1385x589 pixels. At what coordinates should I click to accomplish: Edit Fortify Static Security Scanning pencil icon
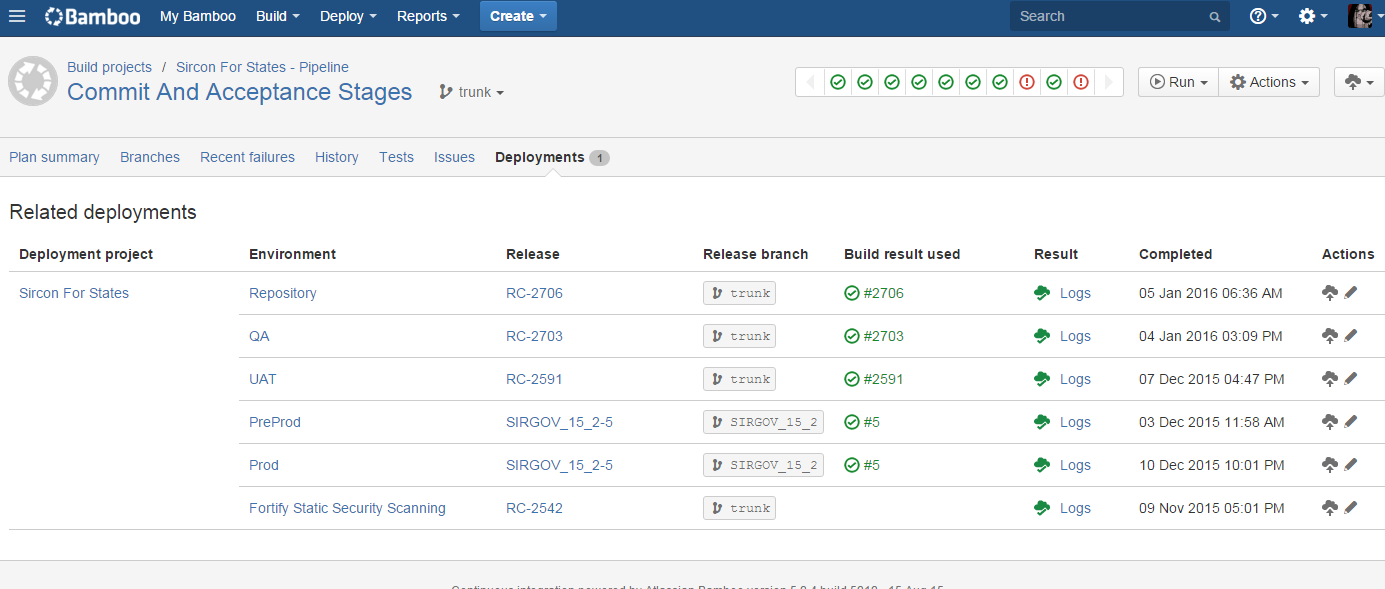[x=1351, y=508]
